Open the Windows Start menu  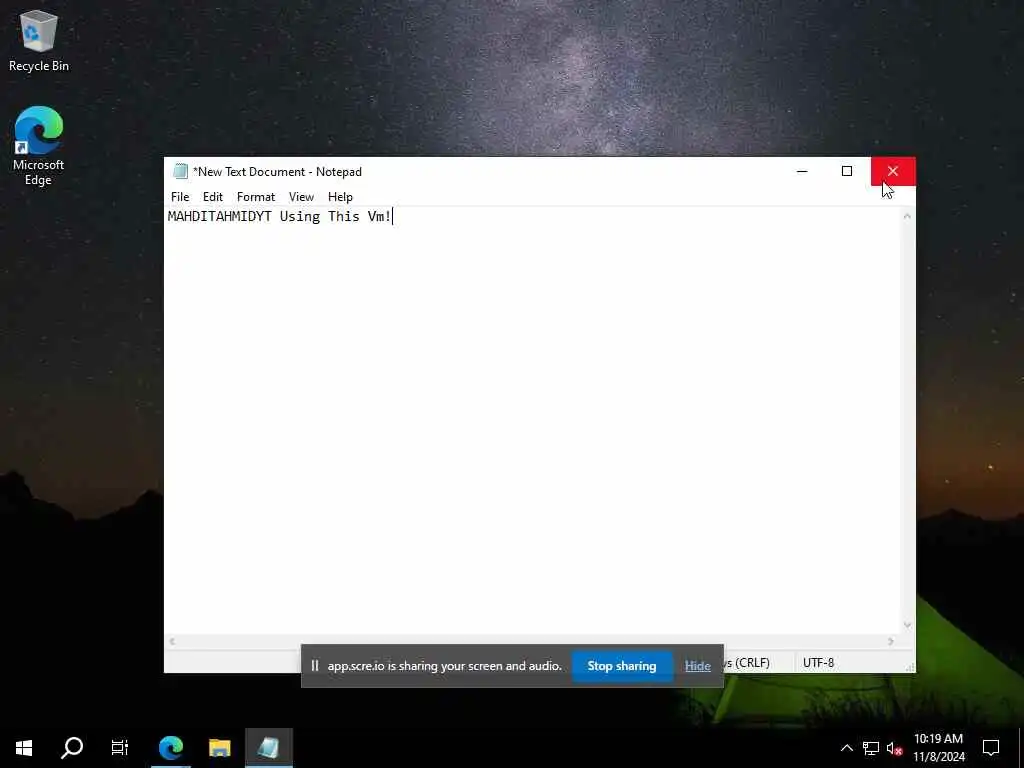click(24, 748)
